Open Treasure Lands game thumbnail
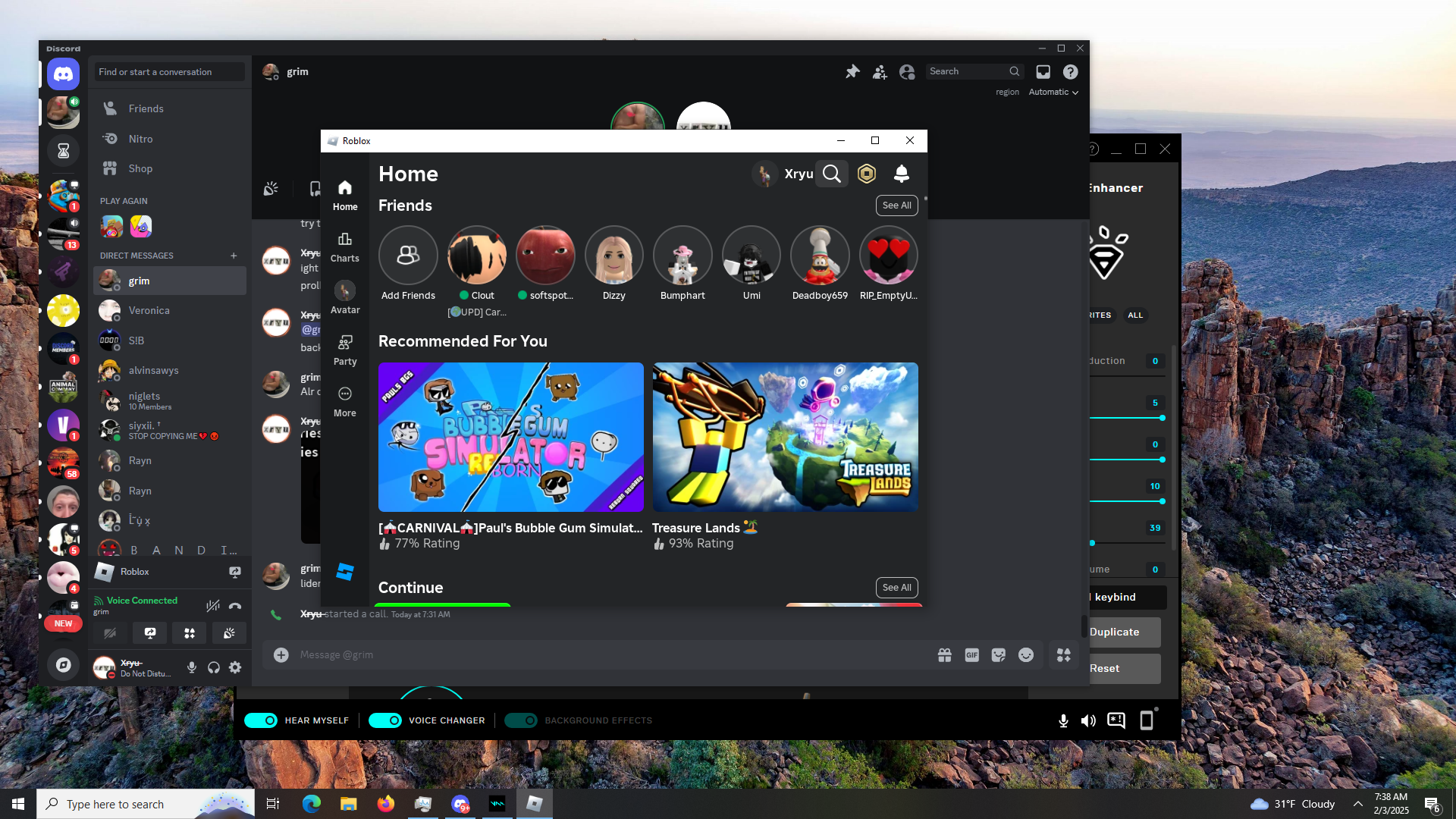Image resolution: width=1456 pixels, height=819 pixels. 785,437
